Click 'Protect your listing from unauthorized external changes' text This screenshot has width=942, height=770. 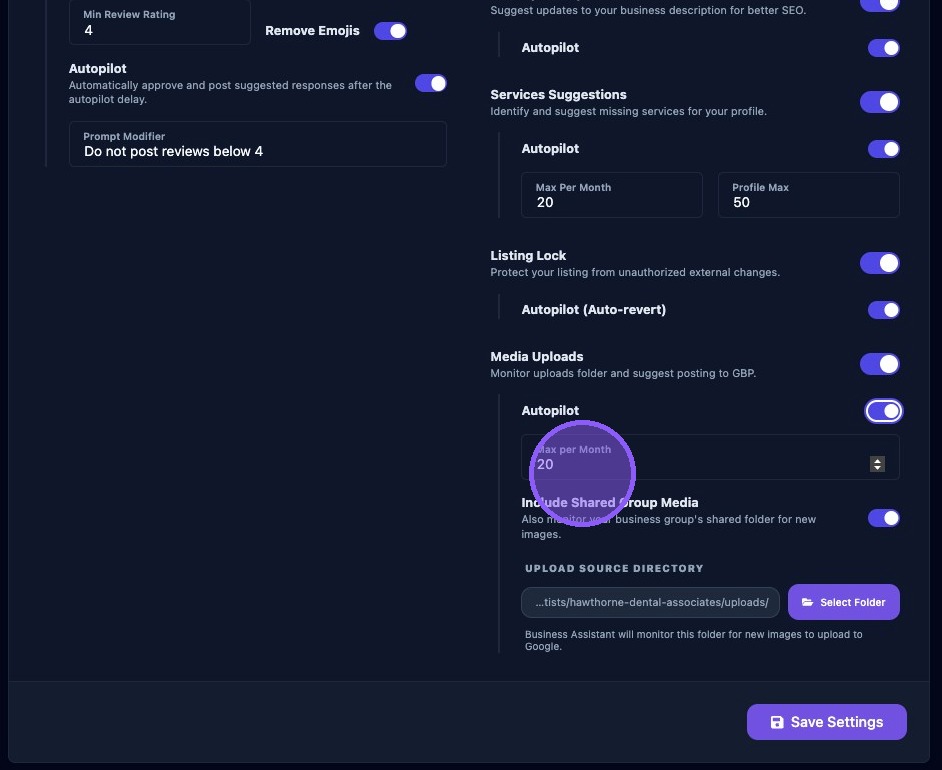(x=635, y=272)
